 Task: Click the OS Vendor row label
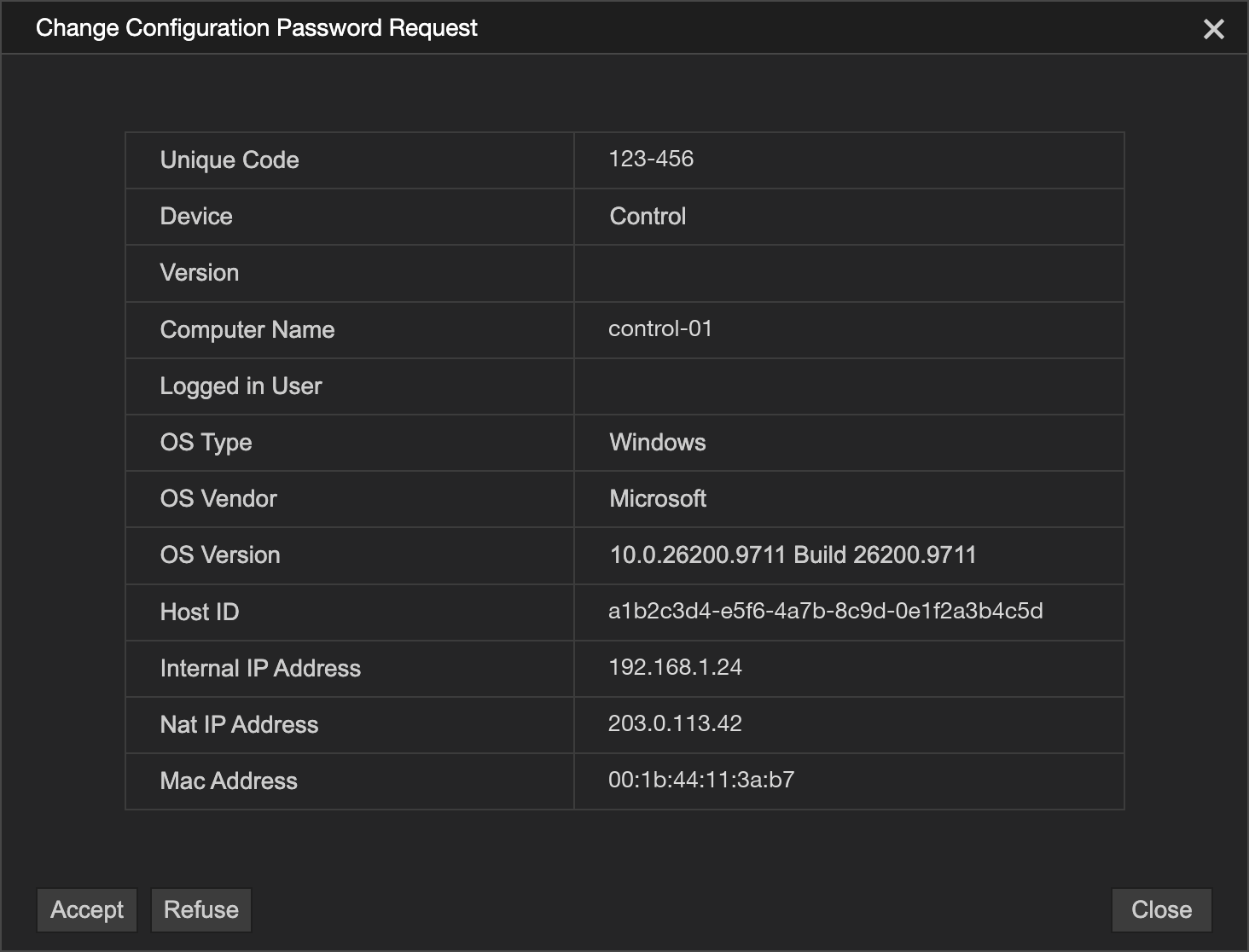pos(218,499)
